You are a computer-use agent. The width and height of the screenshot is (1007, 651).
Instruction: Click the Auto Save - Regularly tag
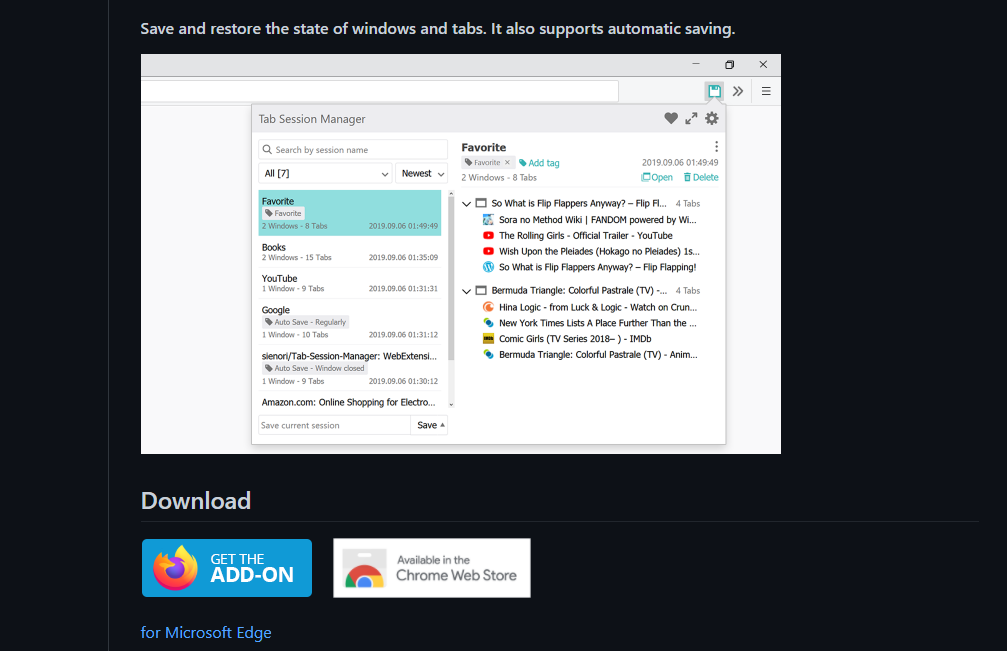(x=305, y=322)
